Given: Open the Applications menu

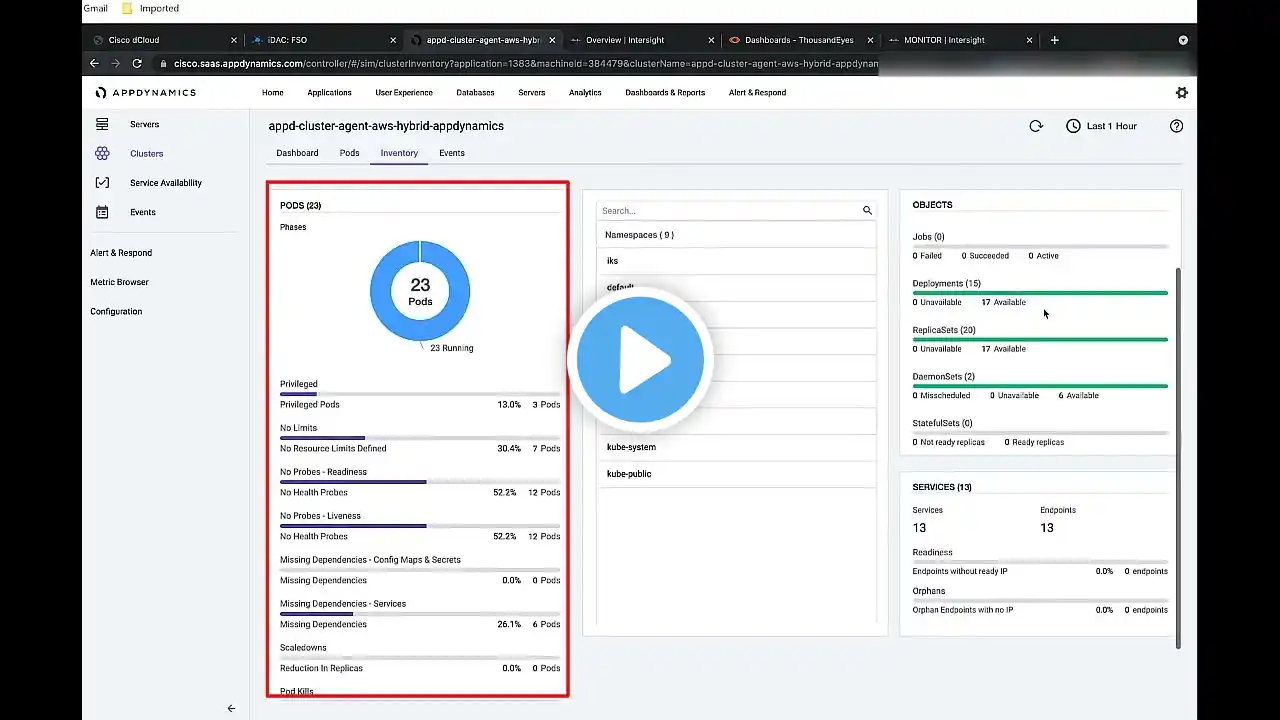Looking at the screenshot, I should (x=329, y=92).
